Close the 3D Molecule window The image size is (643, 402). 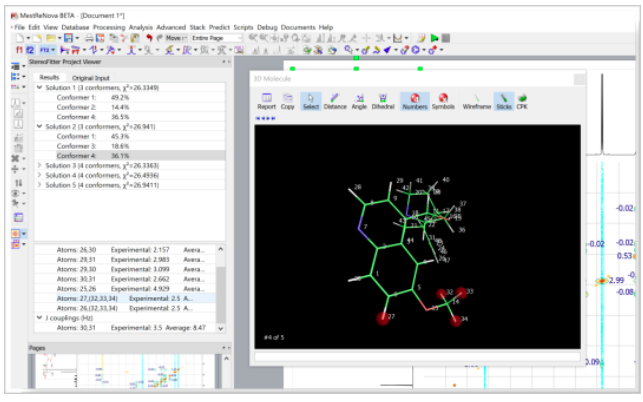coord(579,79)
